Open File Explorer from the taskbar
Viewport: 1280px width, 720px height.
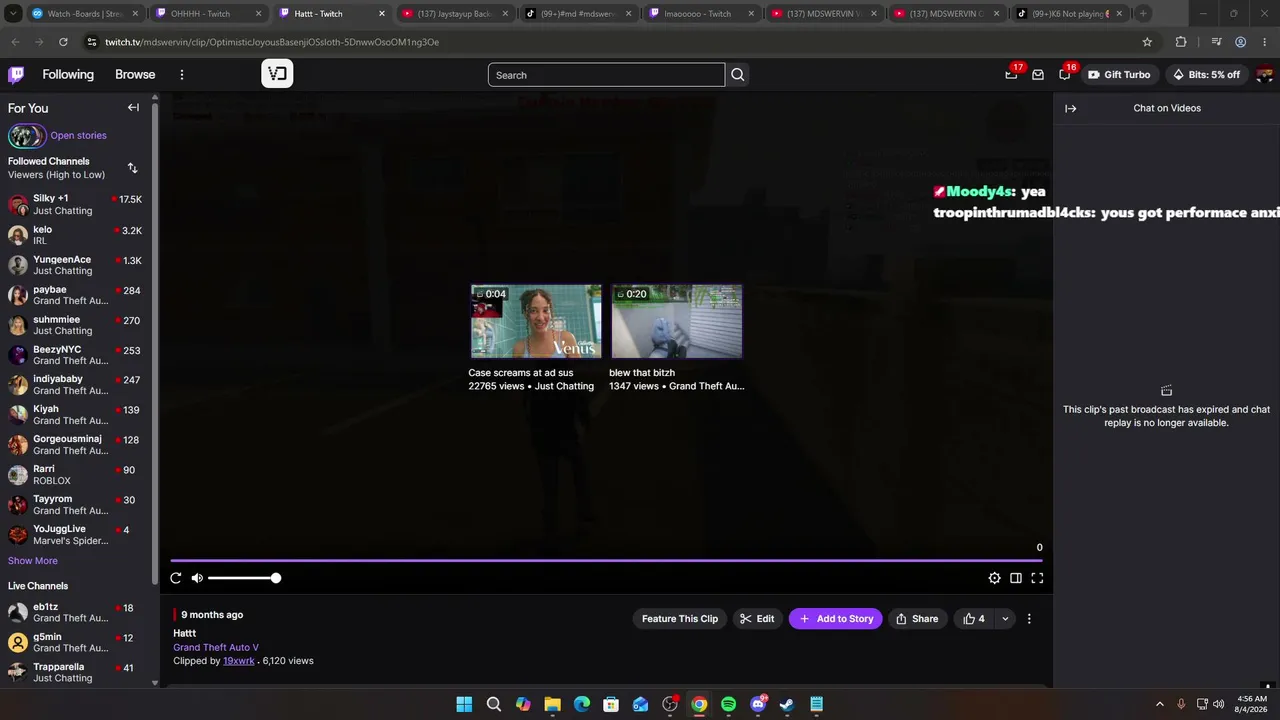tap(552, 704)
